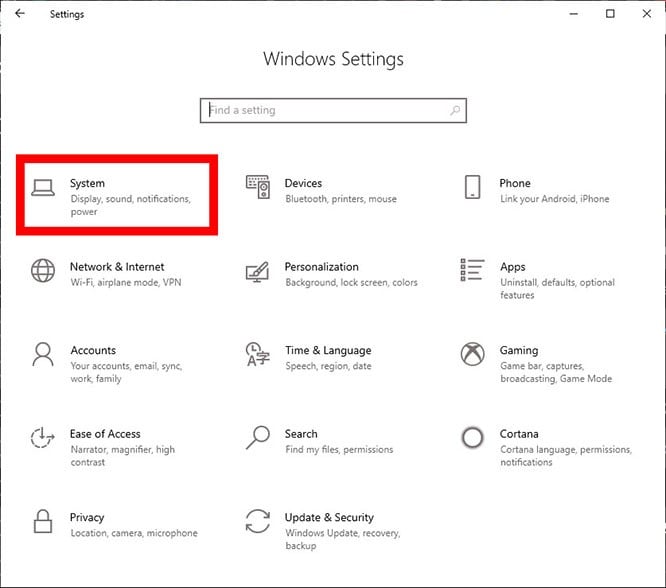The image size is (666, 588).
Task: Click the Update & Security refresh arrows icon
Action: (x=258, y=521)
